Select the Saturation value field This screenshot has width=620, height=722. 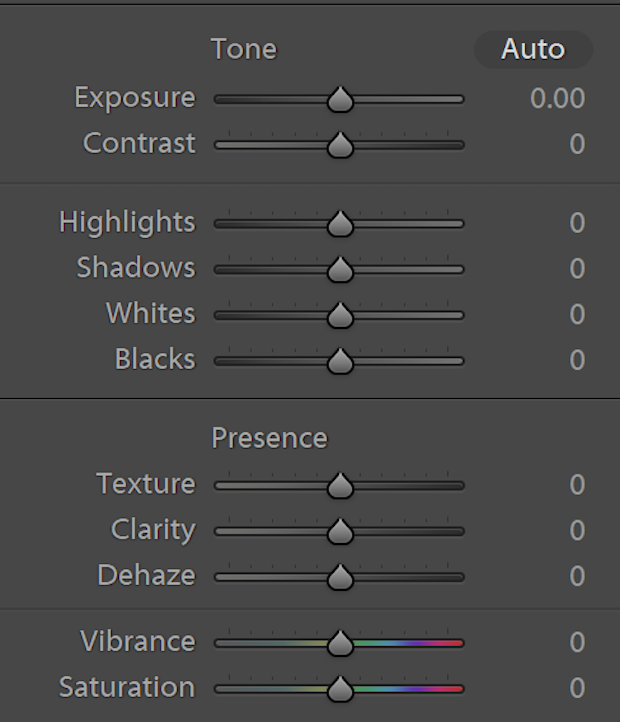coord(577,688)
